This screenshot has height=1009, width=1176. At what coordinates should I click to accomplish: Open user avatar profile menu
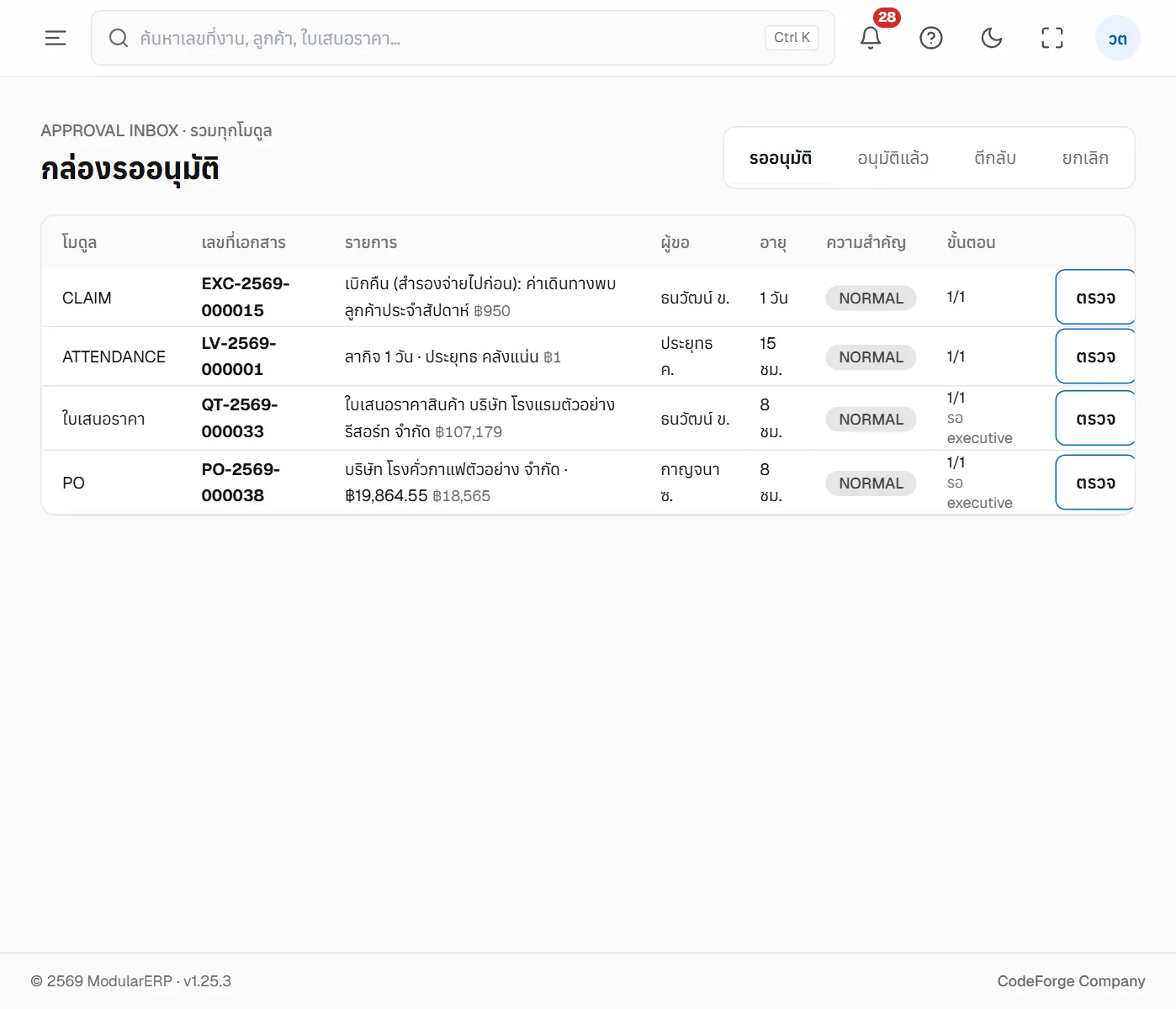tap(1118, 38)
